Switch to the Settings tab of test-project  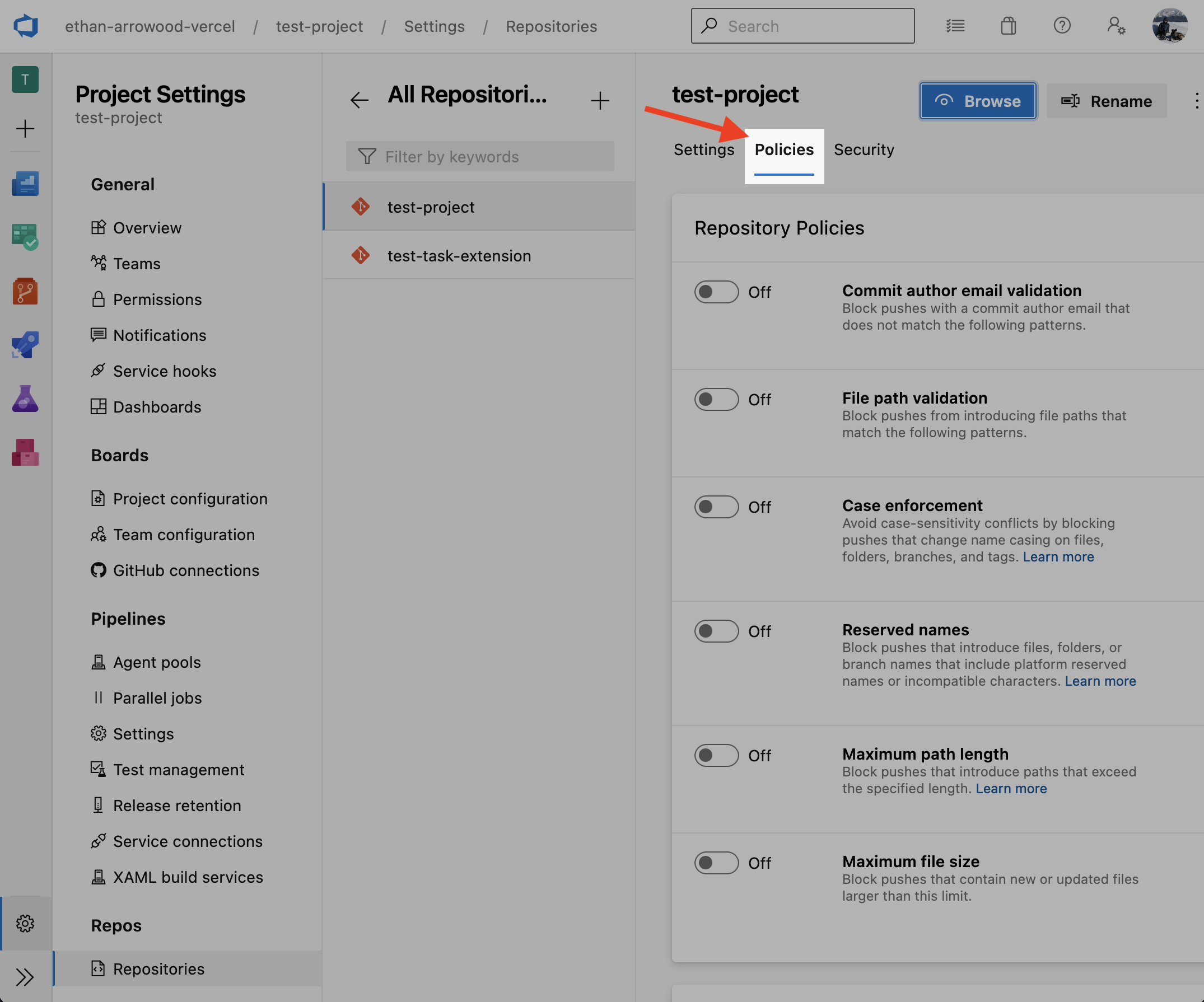tap(703, 149)
